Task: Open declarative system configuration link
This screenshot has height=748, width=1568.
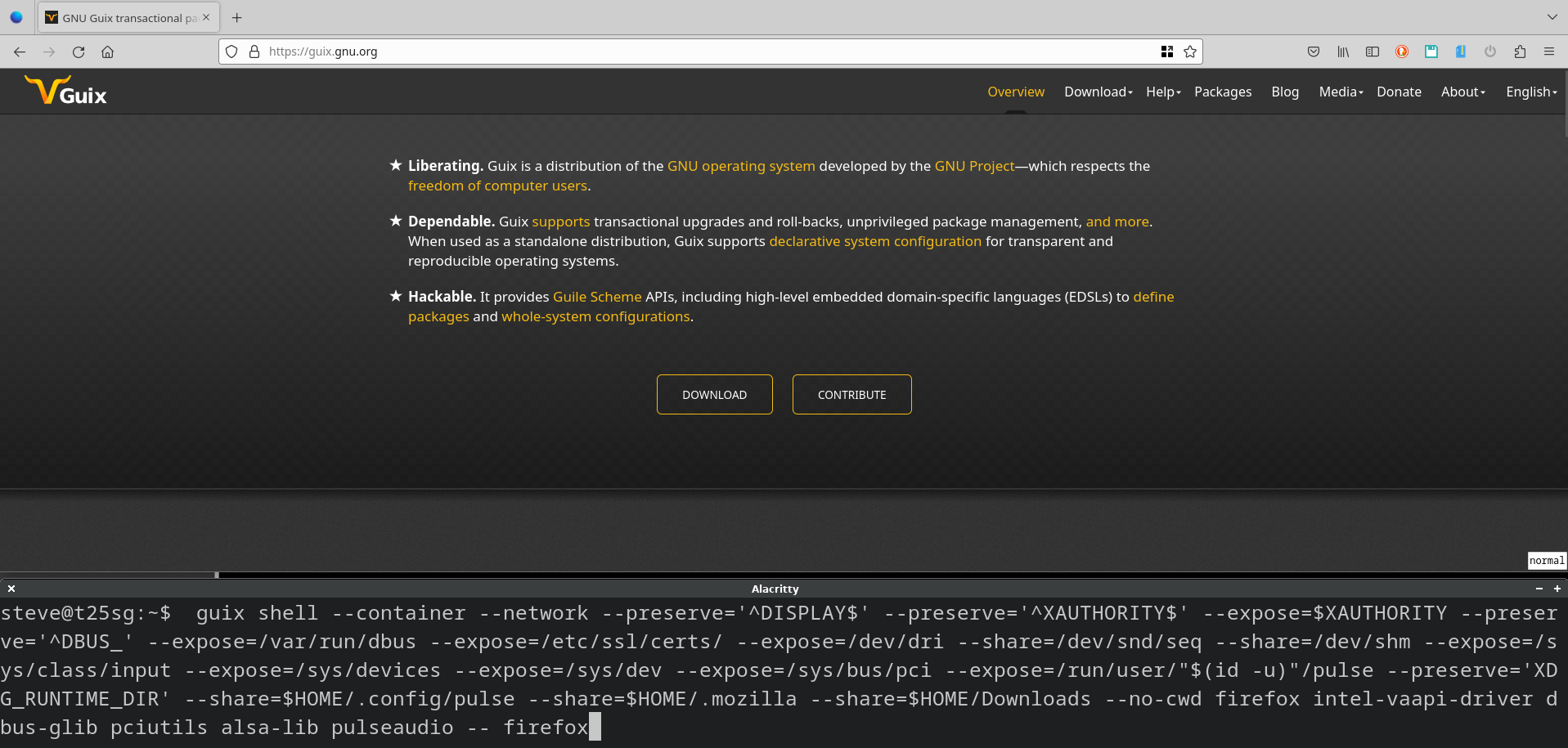Action: 875,241
